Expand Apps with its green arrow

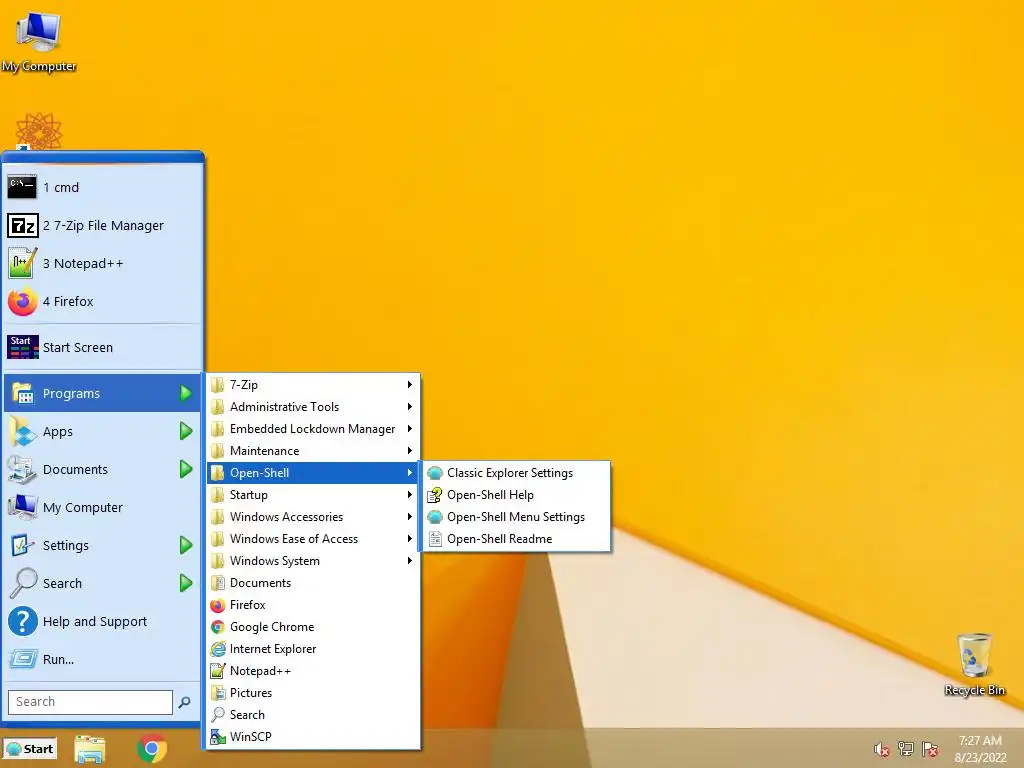tap(185, 431)
